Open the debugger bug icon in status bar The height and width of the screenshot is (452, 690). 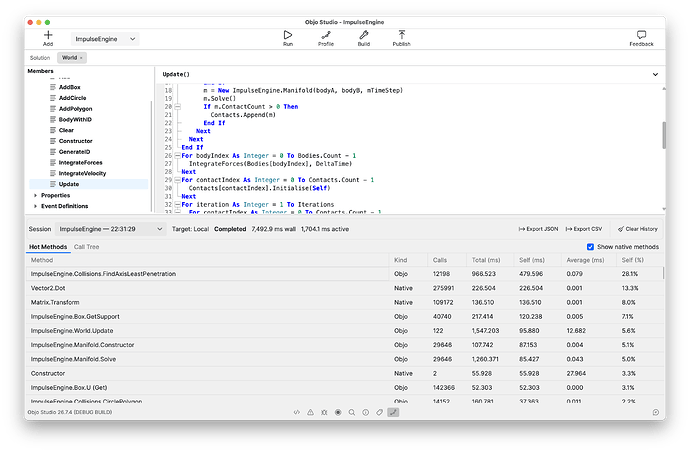point(324,412)
